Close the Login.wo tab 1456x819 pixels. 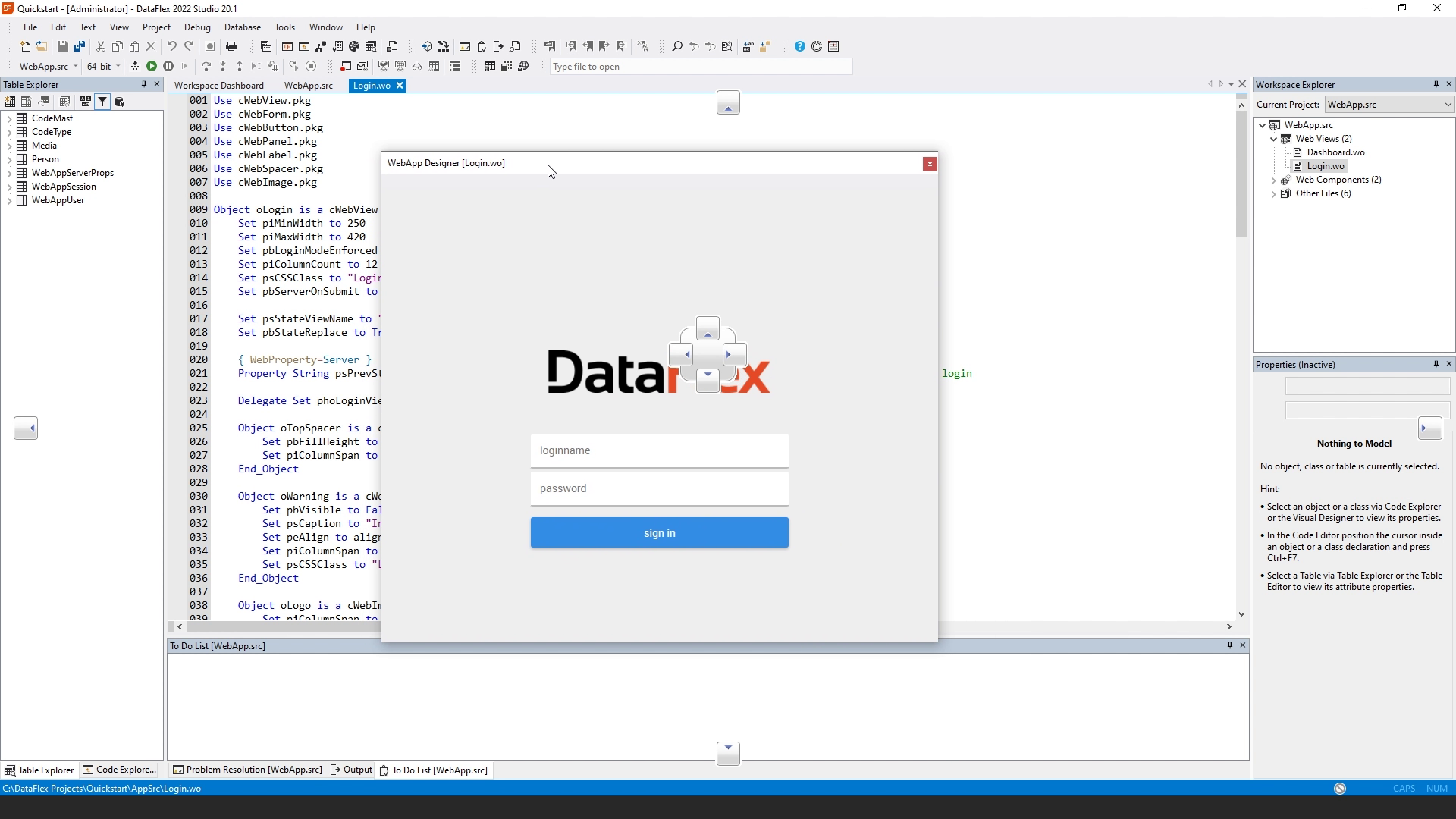(x=400, y=86)
